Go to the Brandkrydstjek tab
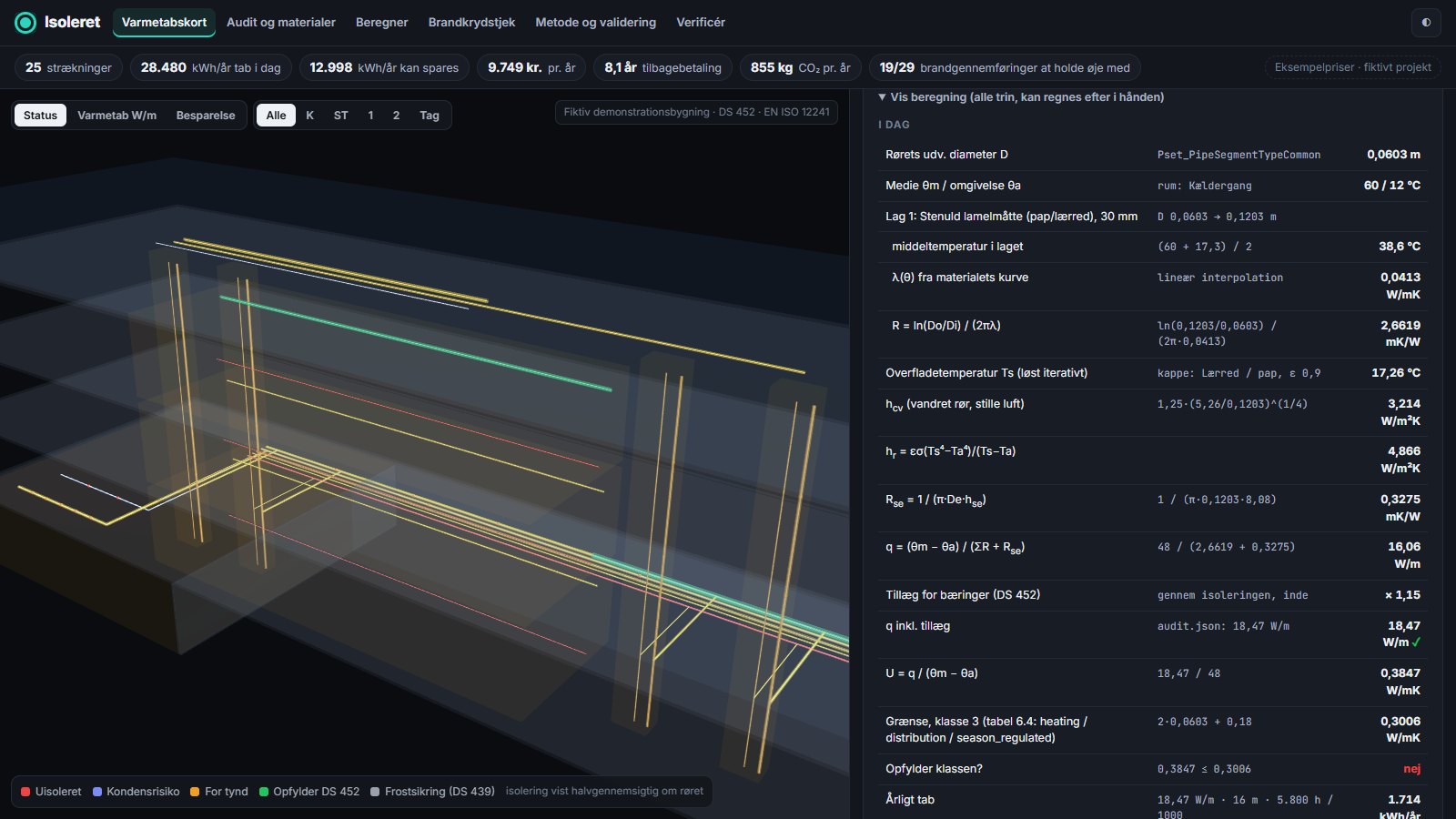Image resolution: width=1456 pixels, height=819 pixels. coord(471,23)
